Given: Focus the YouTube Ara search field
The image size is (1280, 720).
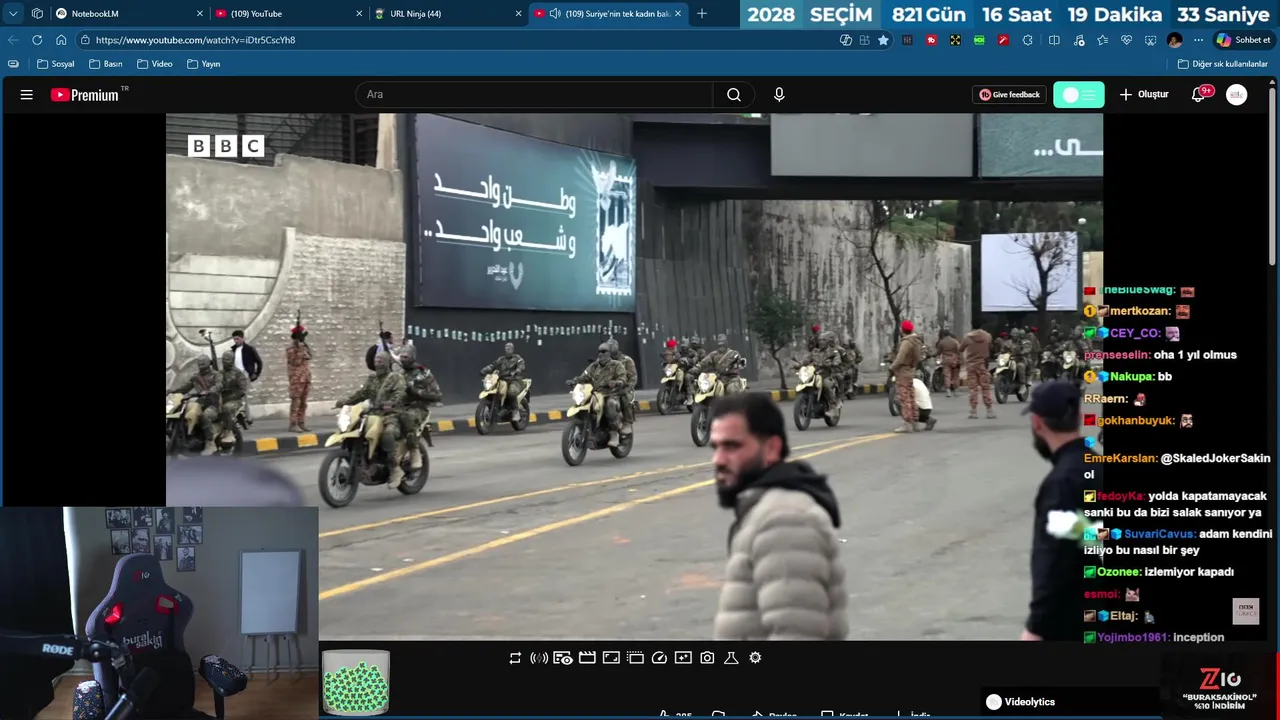Looking at the screenshot, I should pos(534,95).
